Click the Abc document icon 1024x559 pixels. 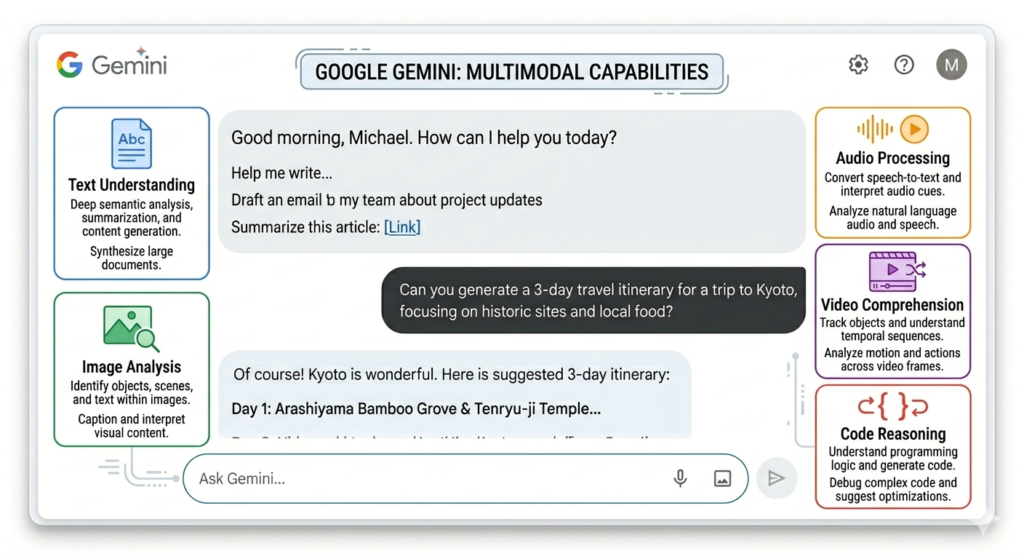131,144
